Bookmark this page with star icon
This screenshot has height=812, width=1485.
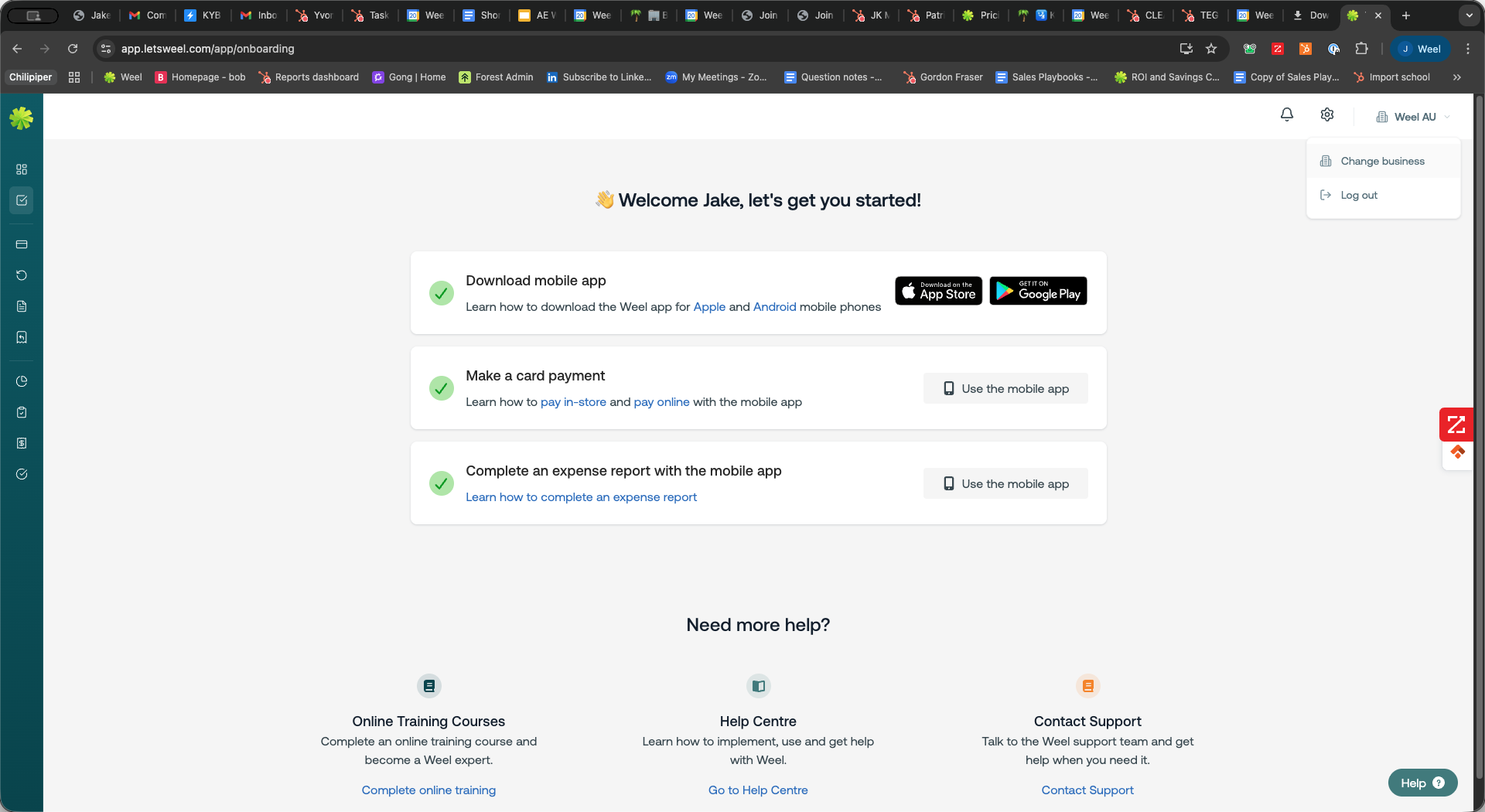coord(1211,49)
